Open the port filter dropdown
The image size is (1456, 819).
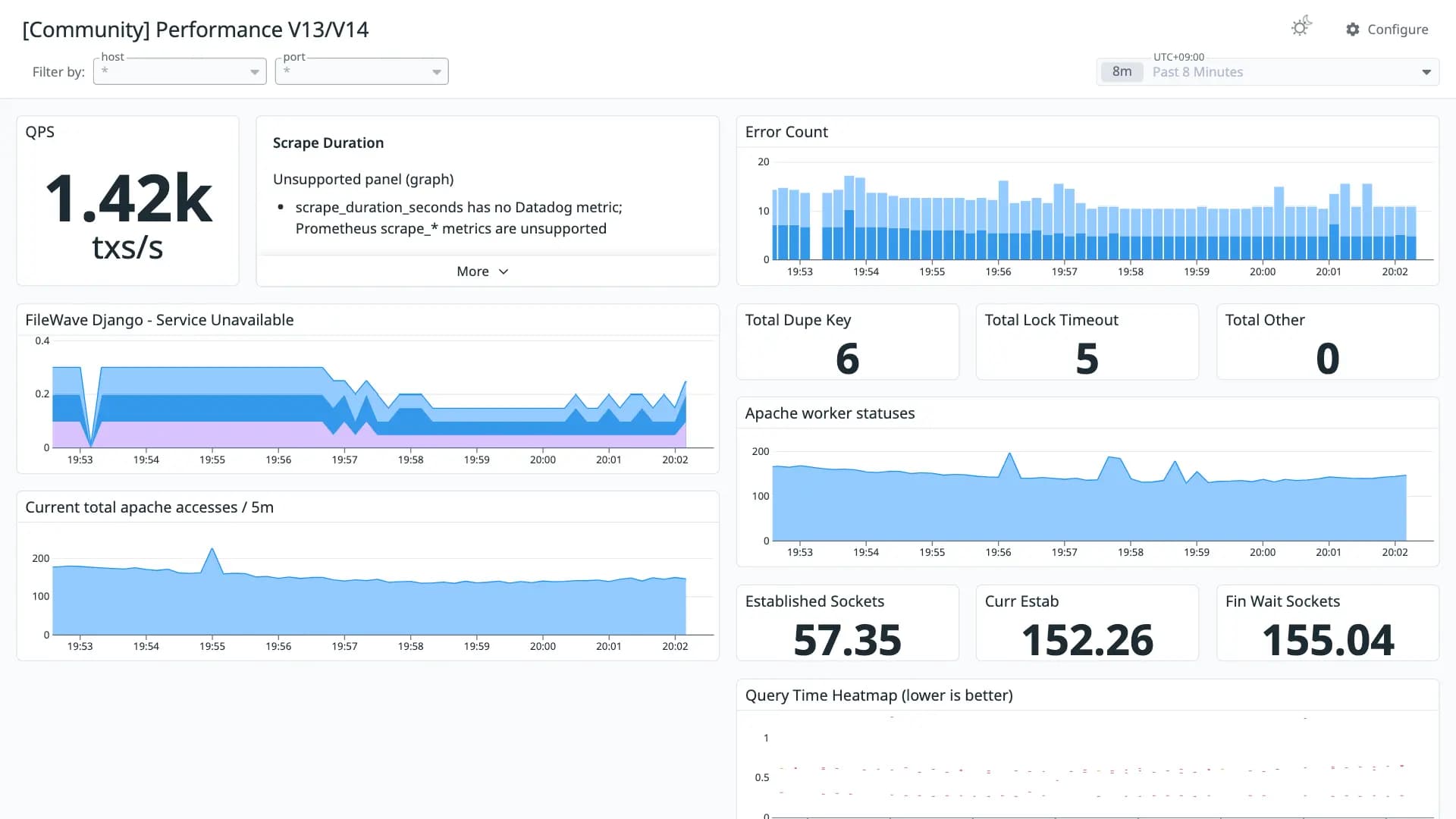pos(362,71)
